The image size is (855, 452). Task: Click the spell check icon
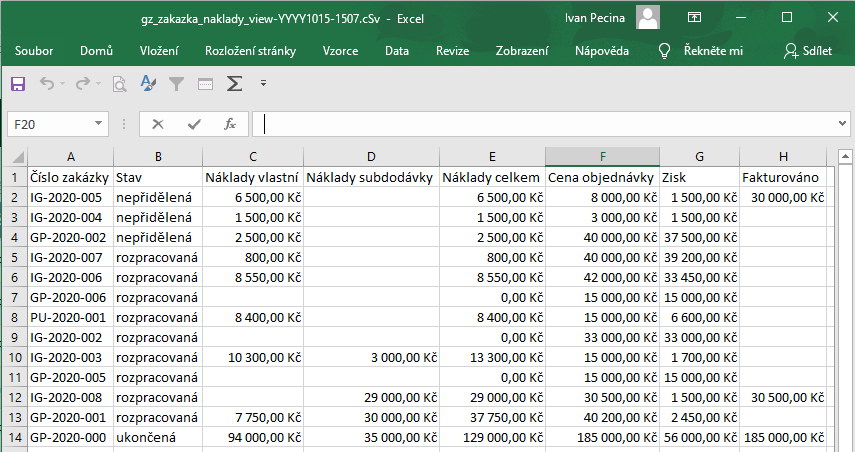tap(148, 83)
